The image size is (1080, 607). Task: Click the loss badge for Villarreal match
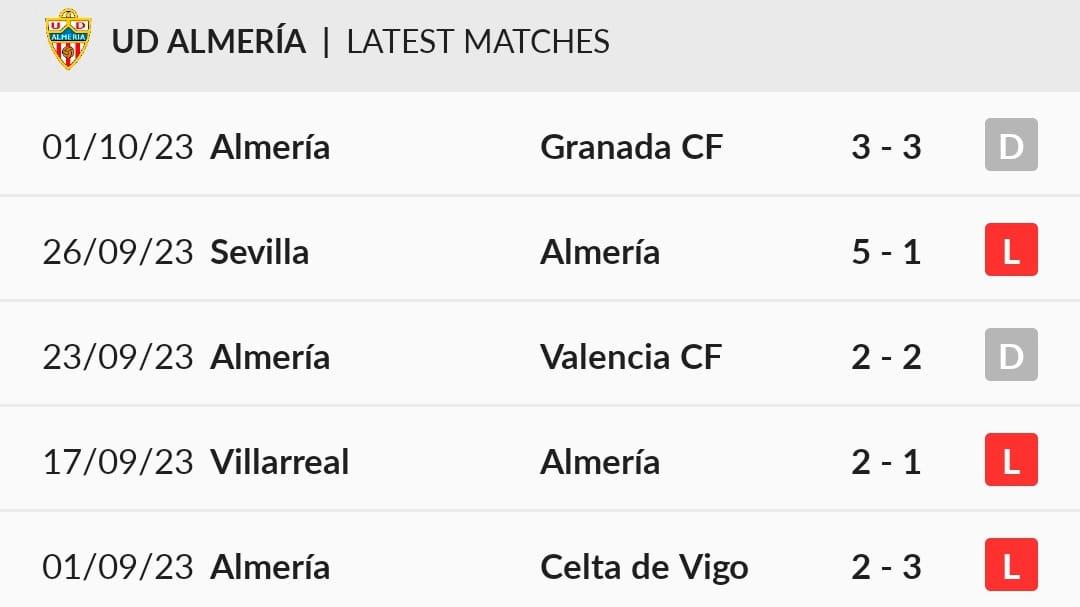coord(1011,460)
